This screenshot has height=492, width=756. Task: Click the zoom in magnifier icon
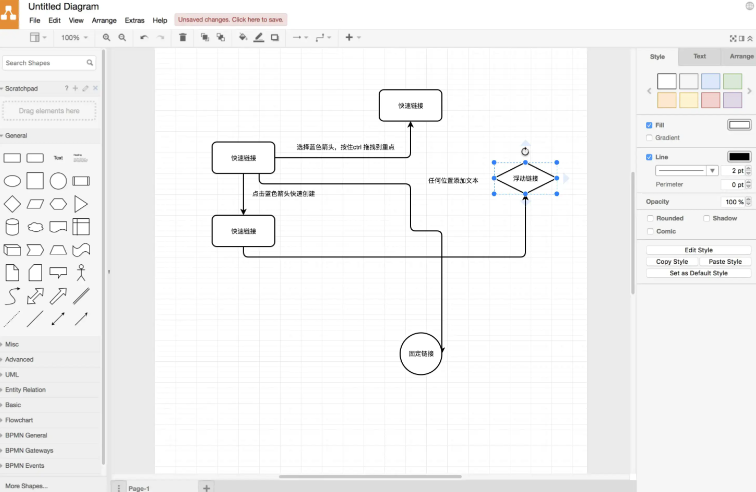coord(107,38)
